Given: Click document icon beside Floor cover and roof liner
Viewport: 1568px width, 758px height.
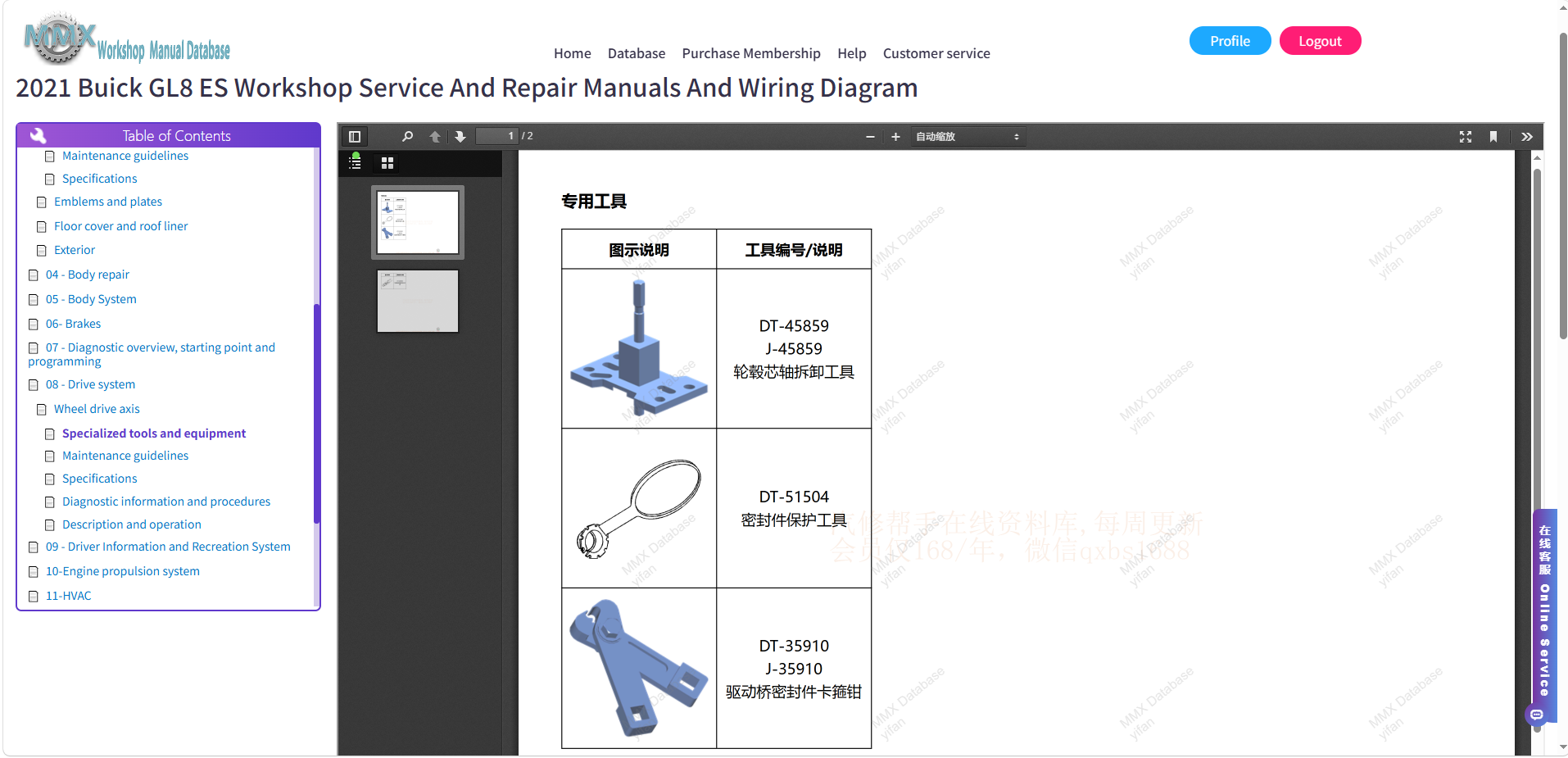Looking at the screenshot, I should tap(42, 227).
